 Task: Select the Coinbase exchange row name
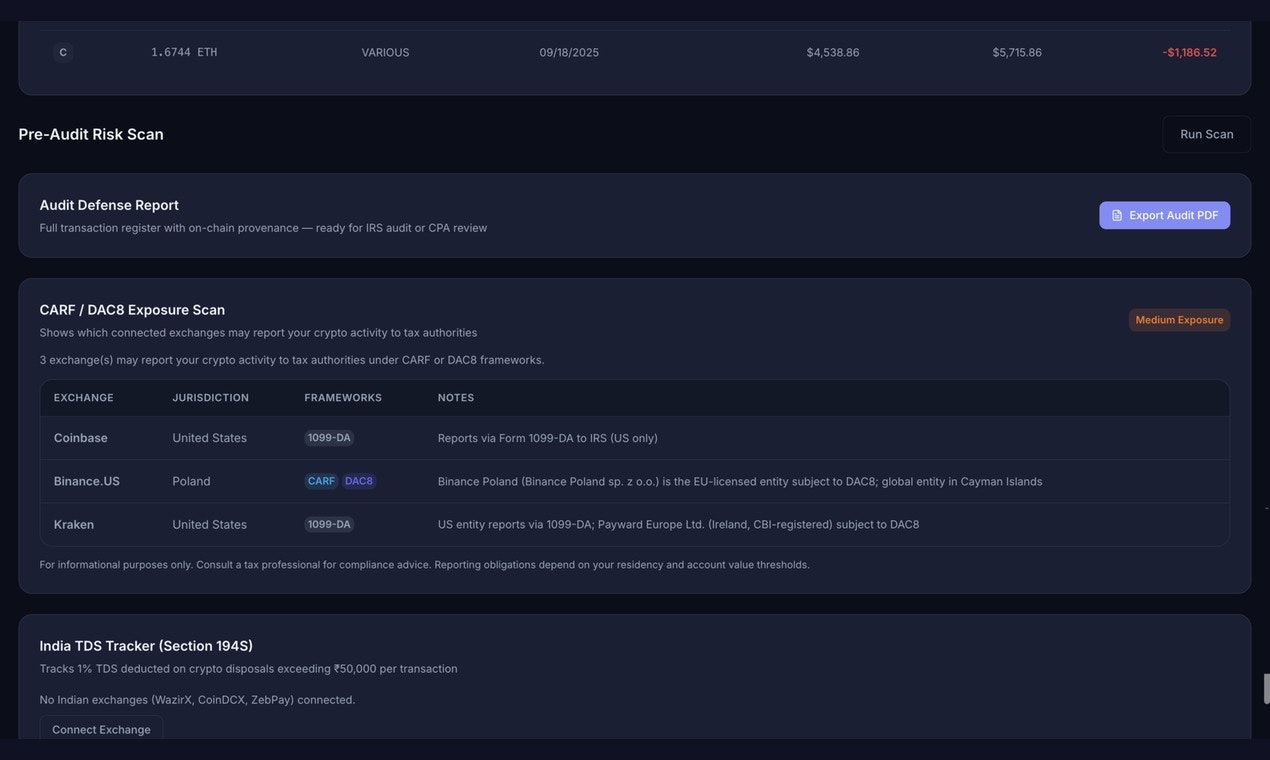(81, 438)
